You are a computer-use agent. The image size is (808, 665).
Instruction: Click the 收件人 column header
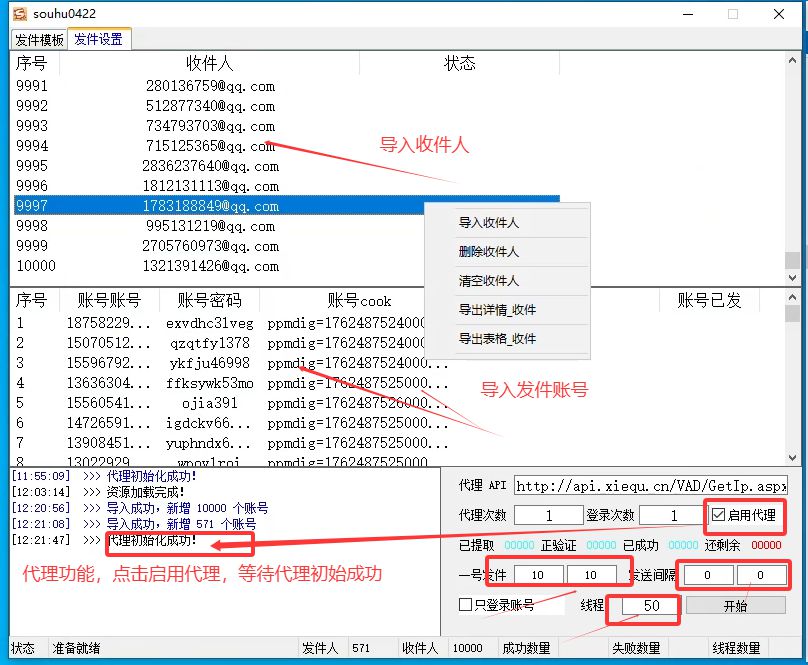pos(209,64)
